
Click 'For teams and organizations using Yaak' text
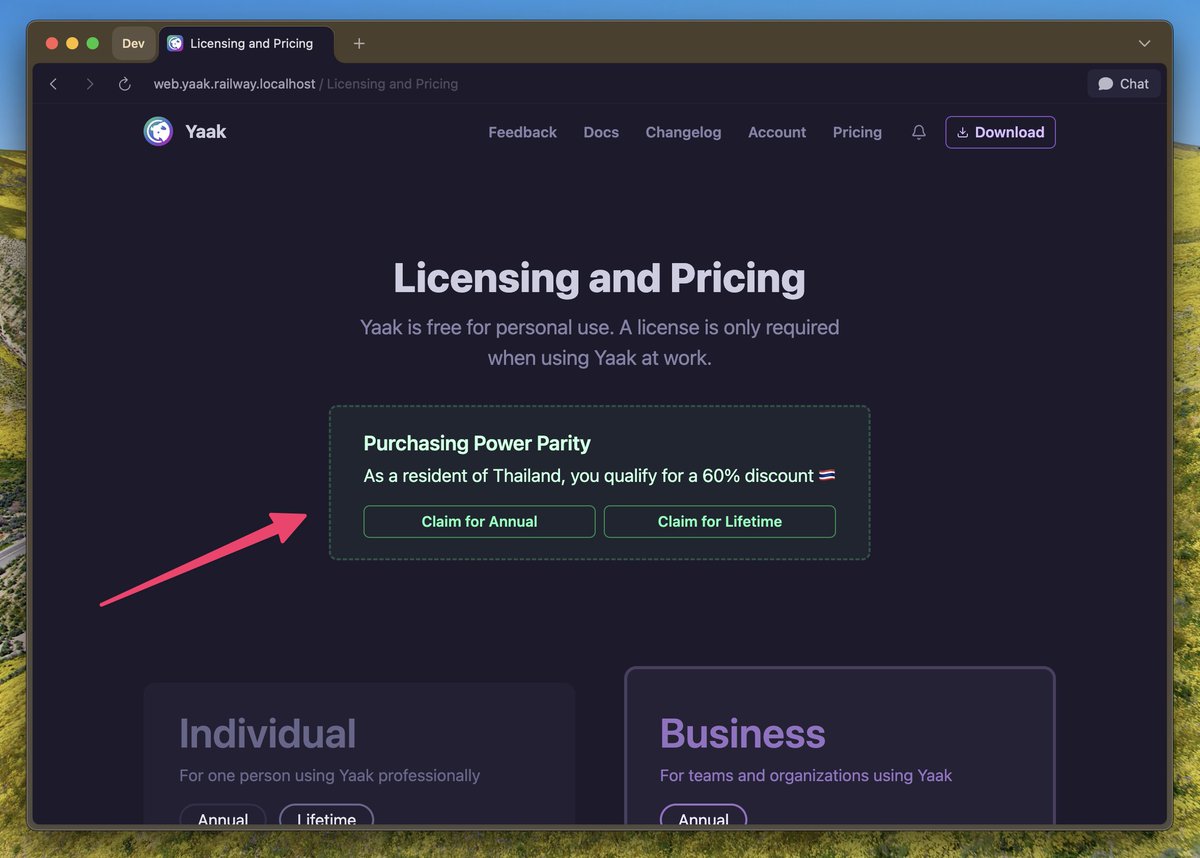[x=806, y=775]
